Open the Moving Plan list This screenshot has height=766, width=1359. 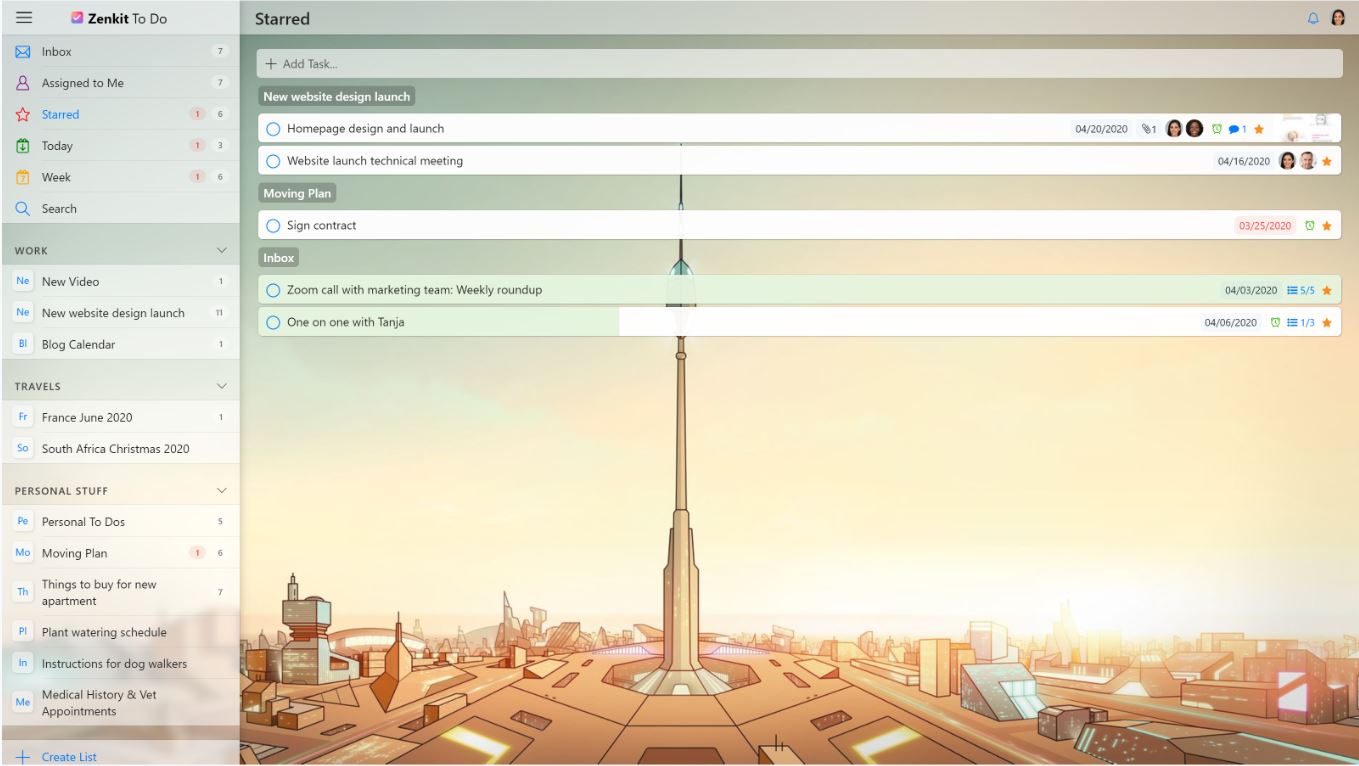pyautogui.click(x=74, y=553)
